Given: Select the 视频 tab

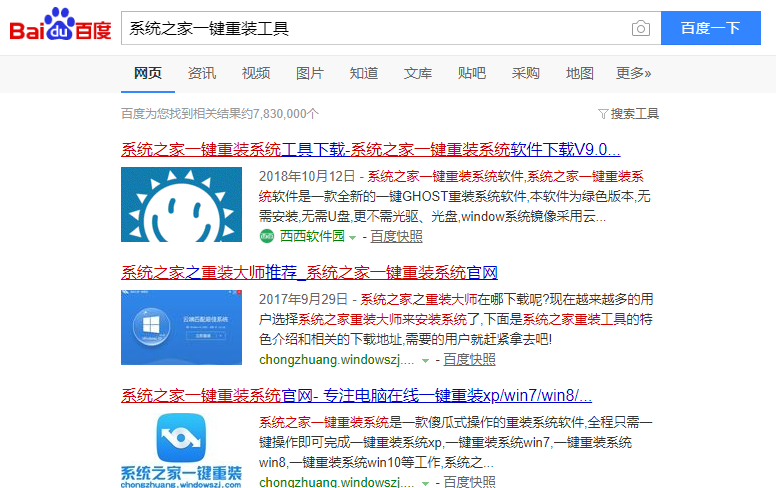Looking at the screenshot, I should tap(256, 73).
